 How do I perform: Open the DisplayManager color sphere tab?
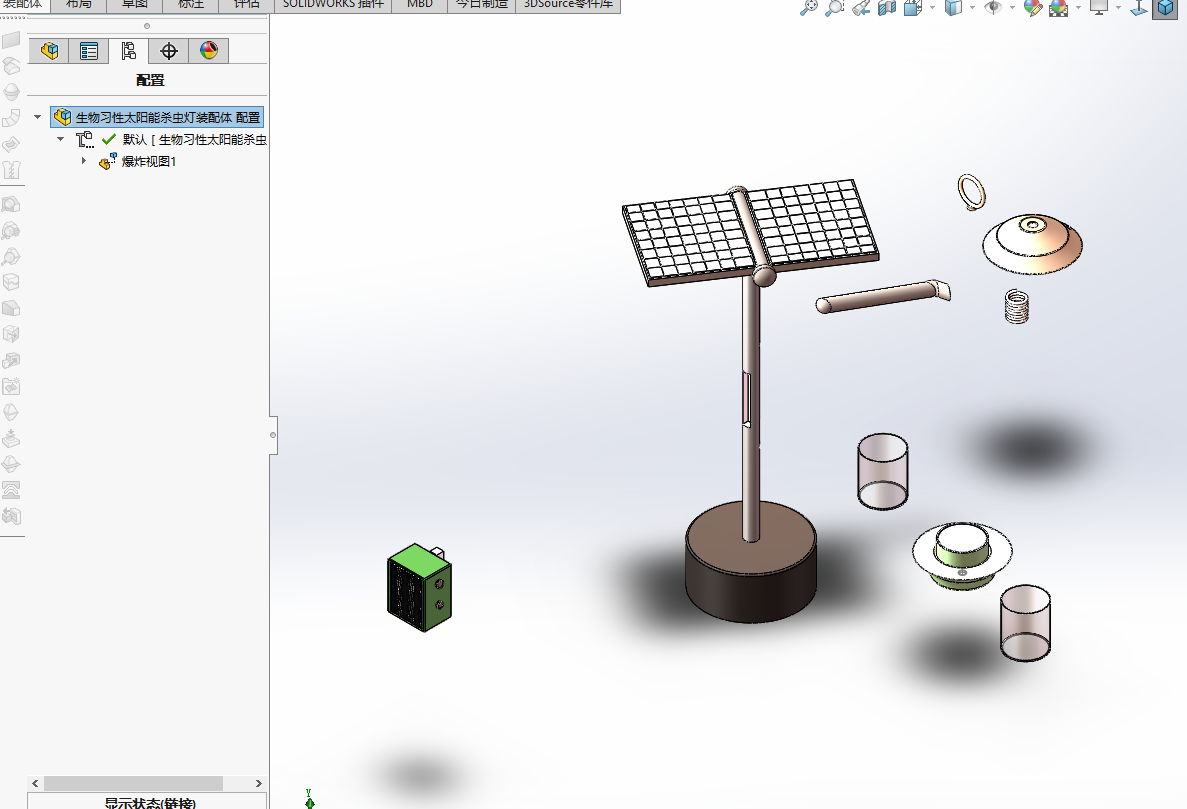[x=209, y=51]
